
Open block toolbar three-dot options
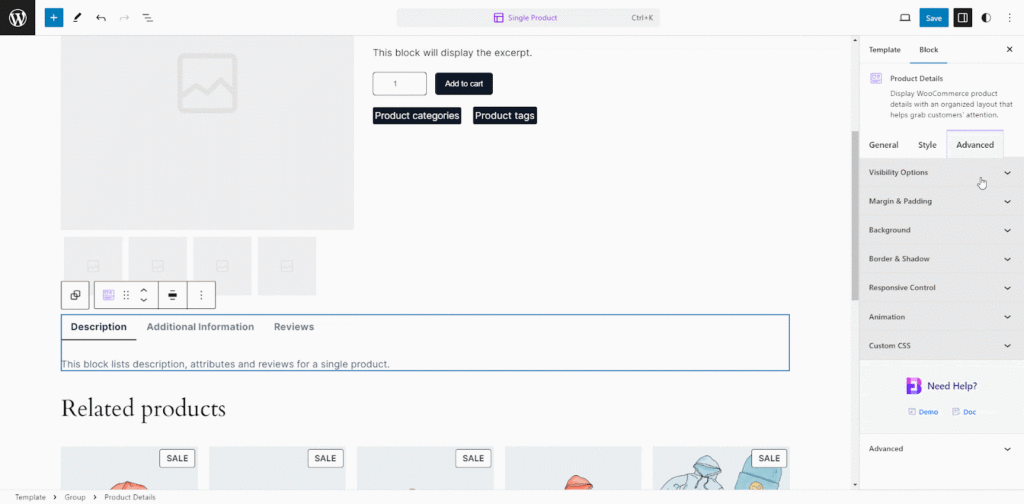pos(201,295)
